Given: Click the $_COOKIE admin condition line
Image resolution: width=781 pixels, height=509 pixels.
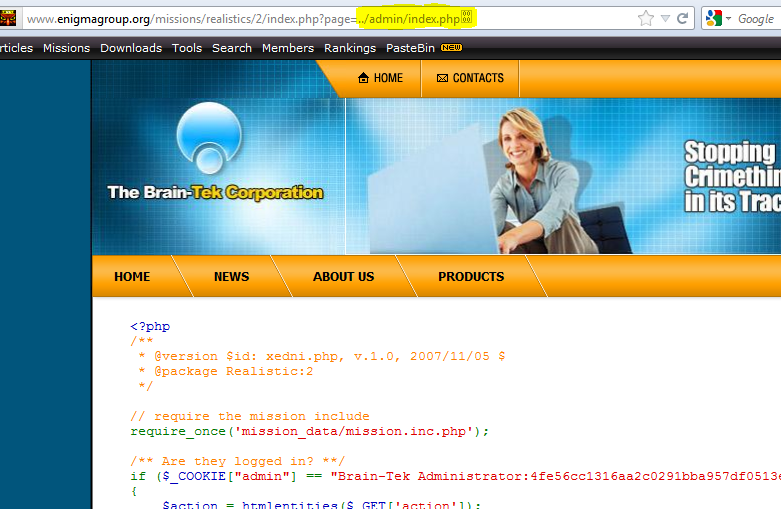Looking at the screenshot, I should (455, 476).
